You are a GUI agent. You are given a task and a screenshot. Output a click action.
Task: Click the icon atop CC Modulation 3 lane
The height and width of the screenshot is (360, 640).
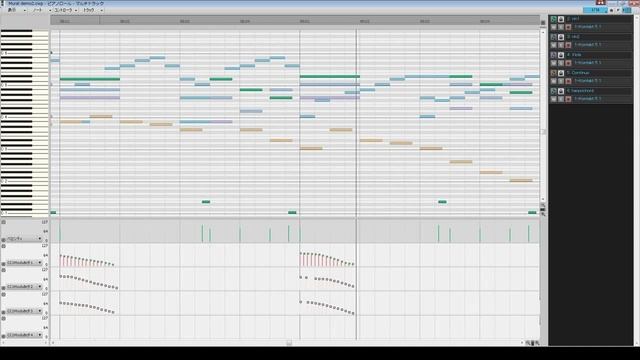[3, 294]
